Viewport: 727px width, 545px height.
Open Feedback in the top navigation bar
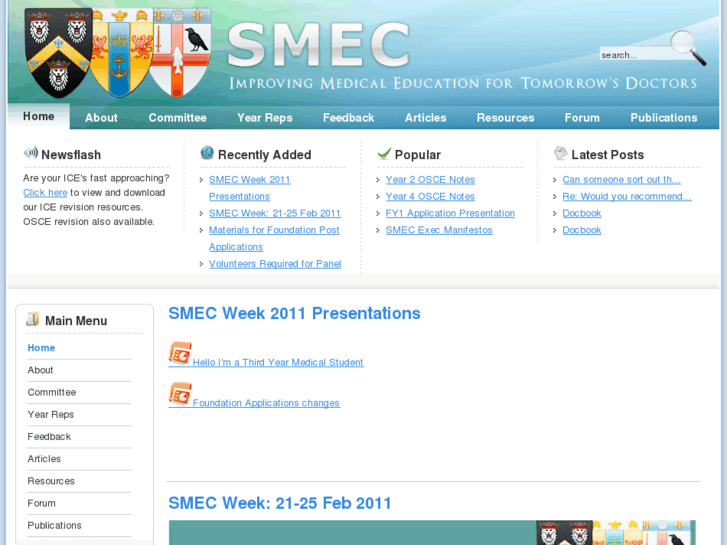[348, 118]
